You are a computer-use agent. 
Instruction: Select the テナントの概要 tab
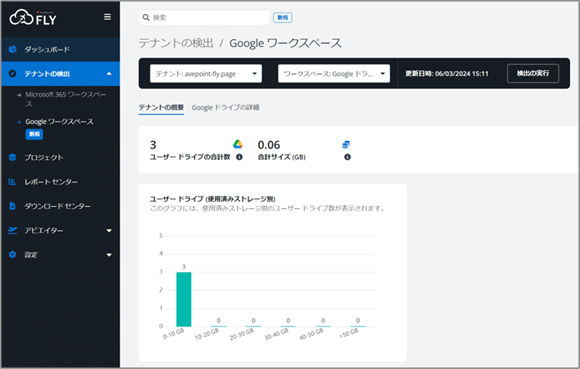click(161, 108)
